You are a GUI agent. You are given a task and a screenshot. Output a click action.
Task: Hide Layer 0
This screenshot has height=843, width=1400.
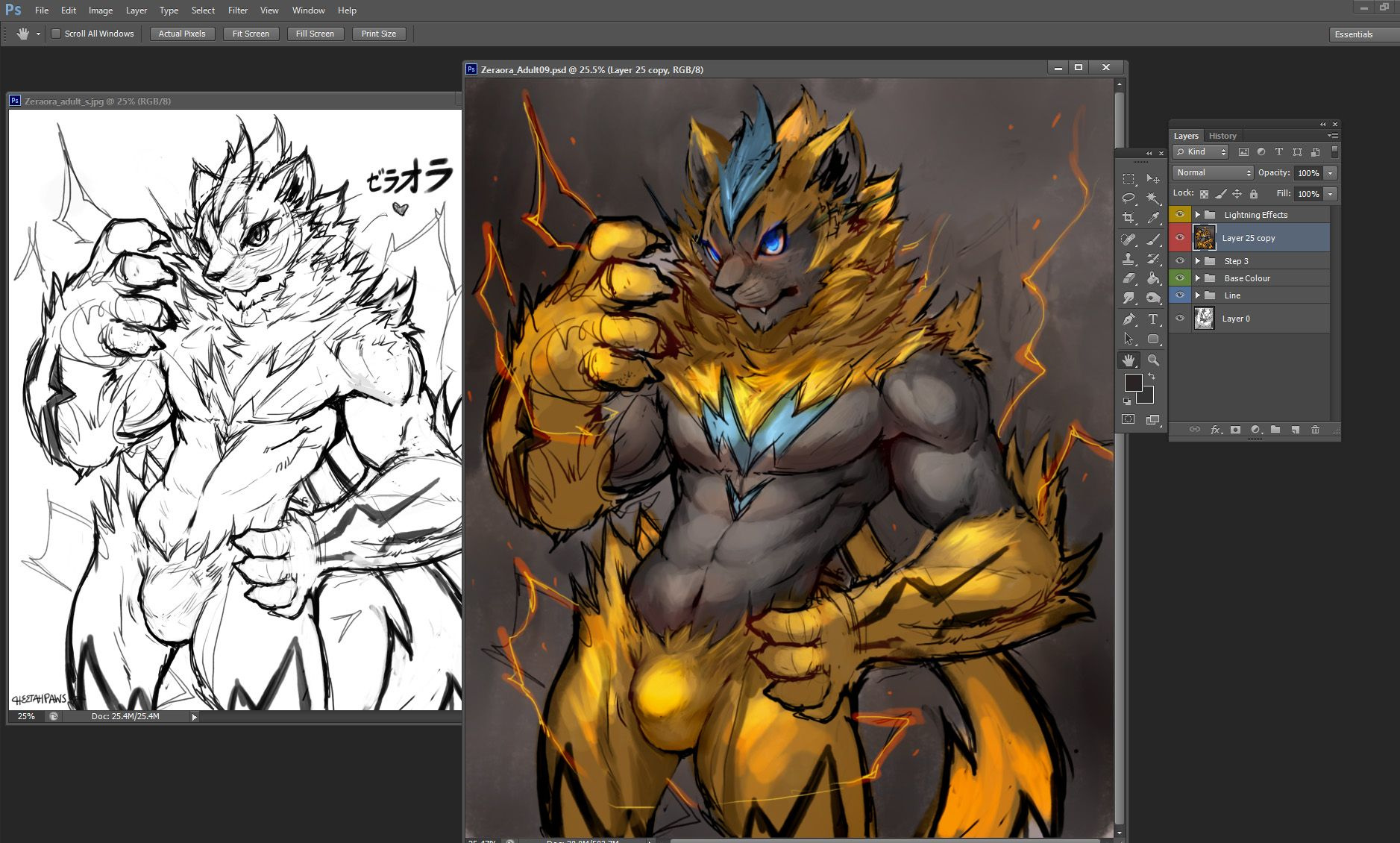[x=1180, y=319]
